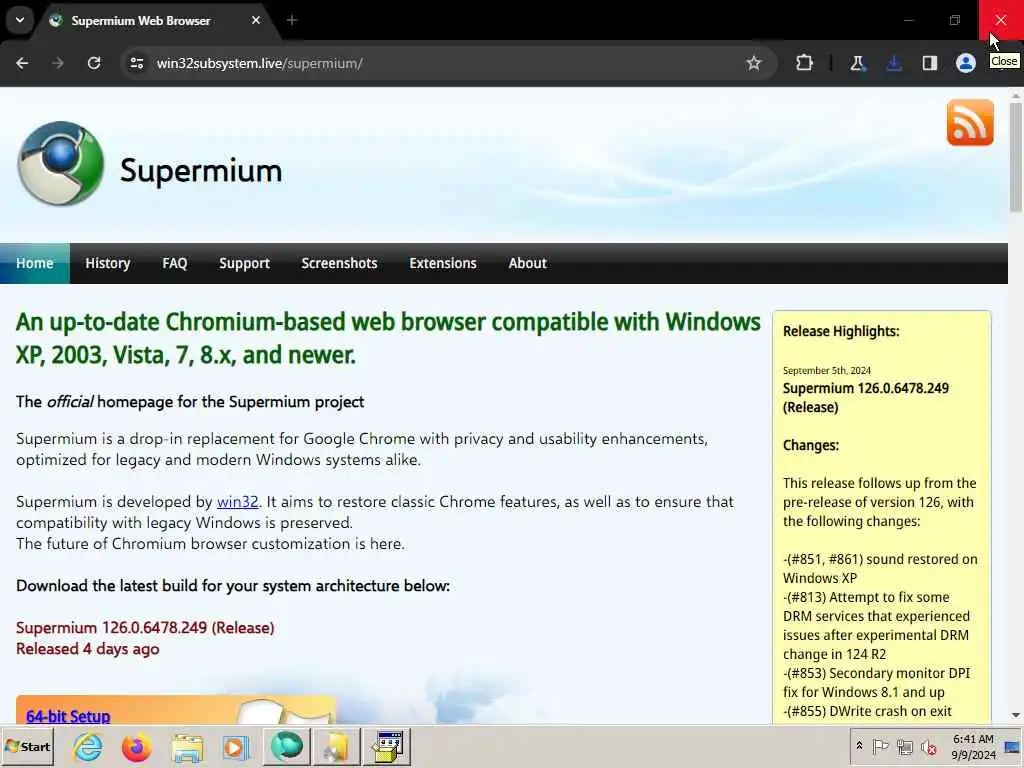Screen dimensions: 1024x768
Task: Click the scrollbar down arrow
Action: (1016, 715)
